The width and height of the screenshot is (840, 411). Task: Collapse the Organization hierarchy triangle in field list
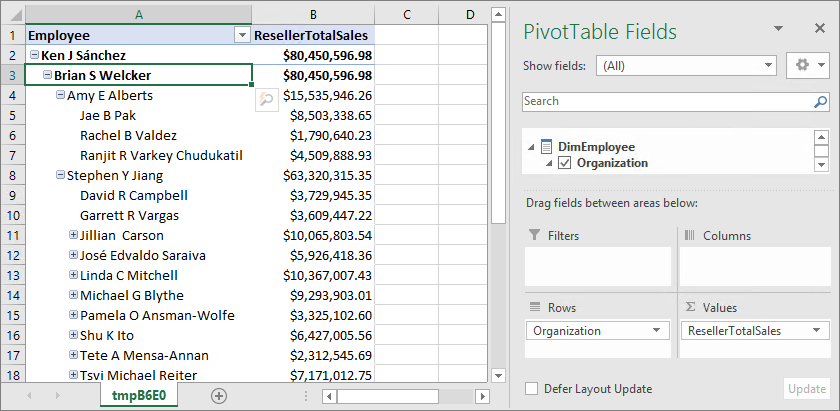tap(549, 163)
